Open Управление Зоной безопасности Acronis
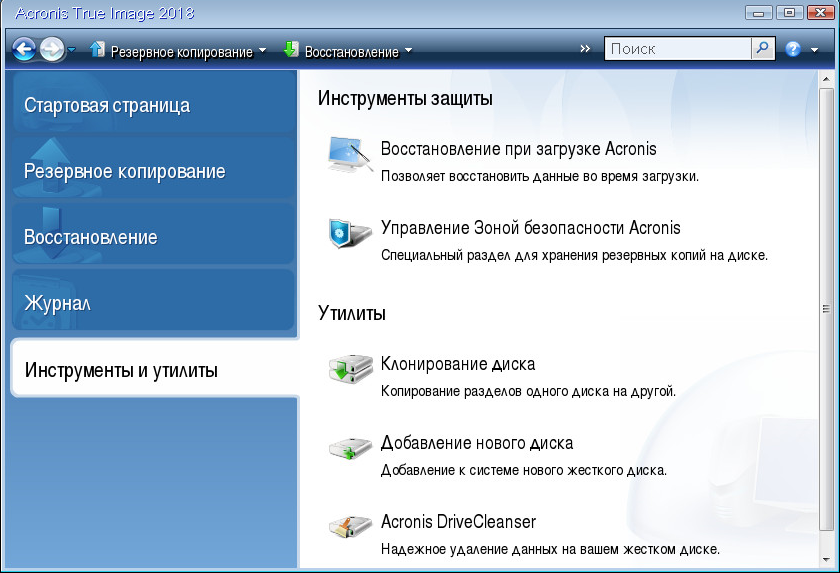840x573 pixels. pyautogui.click(x=530, y=228)
